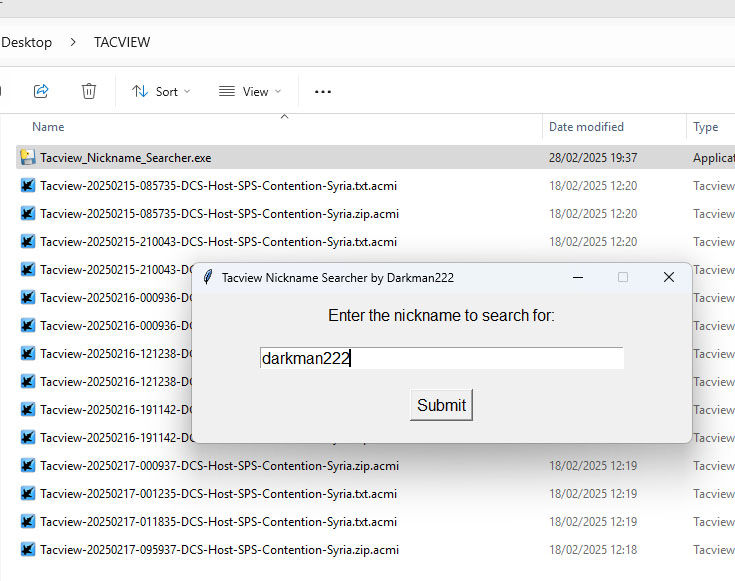735x581 pixels.
Task: Navigate to Desktop in breadcrumb path
Action: (x=27, y=42)
